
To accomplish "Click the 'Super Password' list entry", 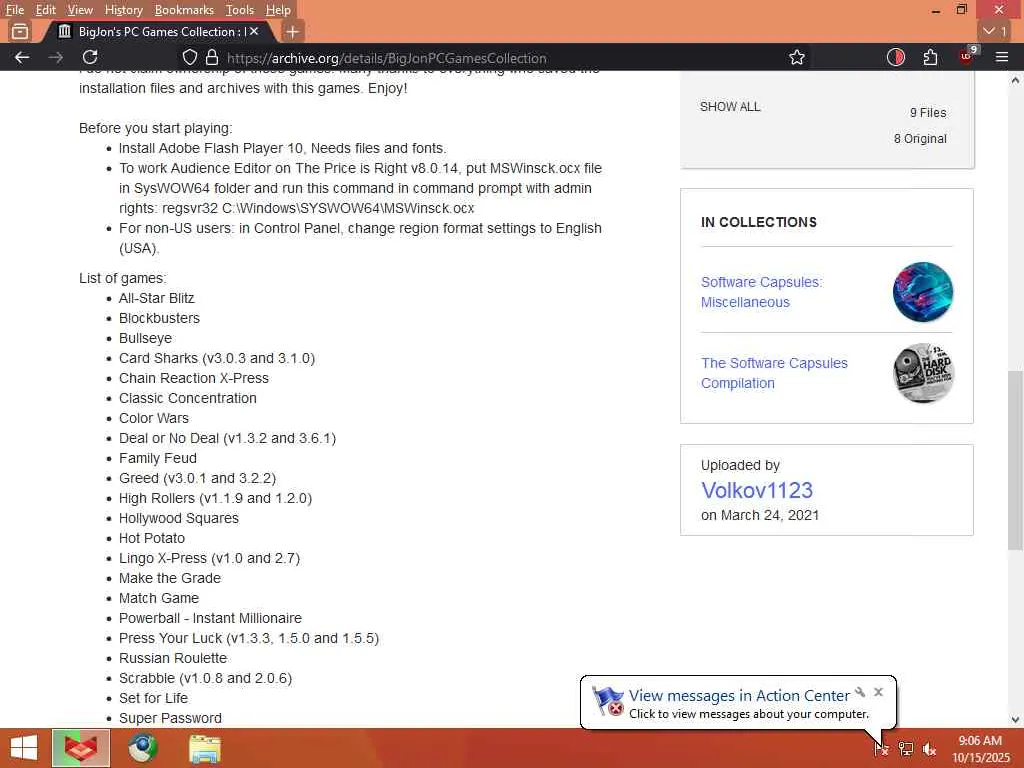I will [170, 718].
